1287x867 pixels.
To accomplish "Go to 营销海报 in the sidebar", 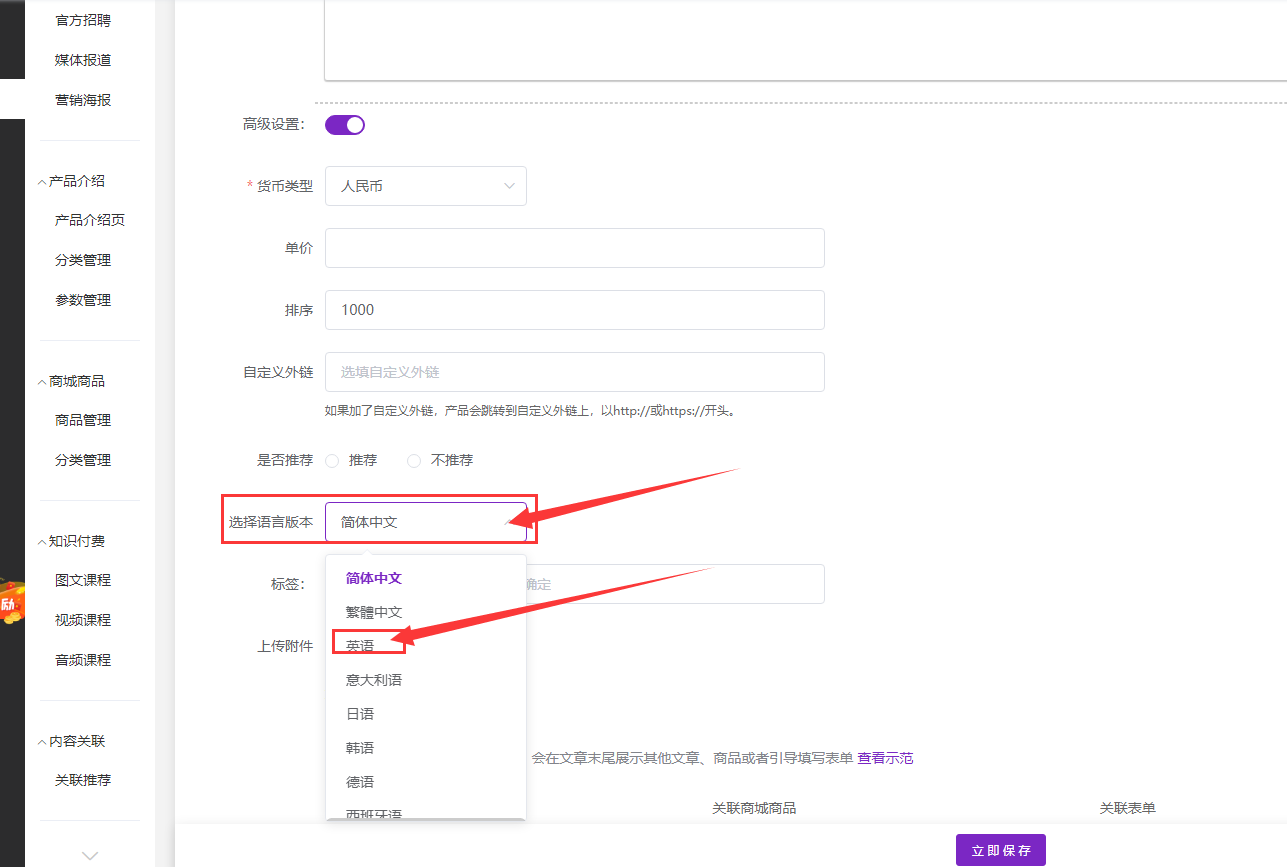I will [x=83, y=100].
